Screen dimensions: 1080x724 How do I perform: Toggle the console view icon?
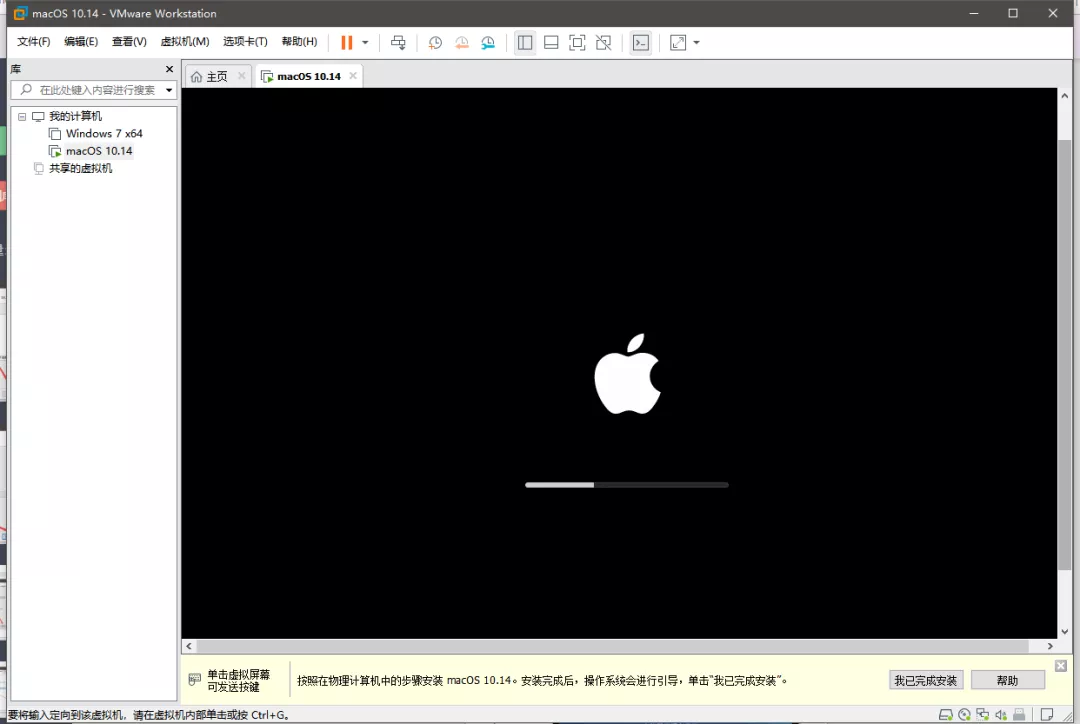641,43
